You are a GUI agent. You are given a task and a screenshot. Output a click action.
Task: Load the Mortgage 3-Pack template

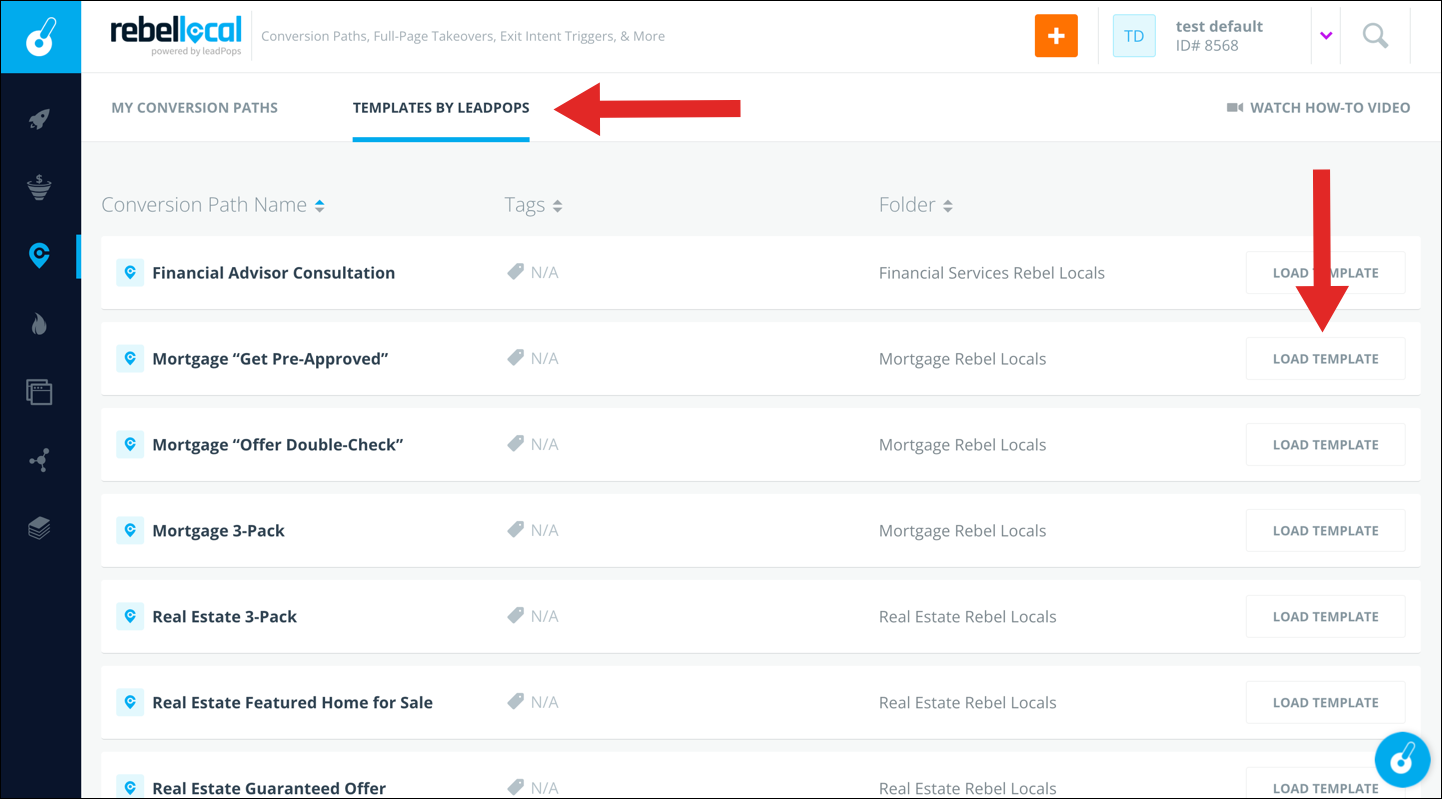(1326, 531)
